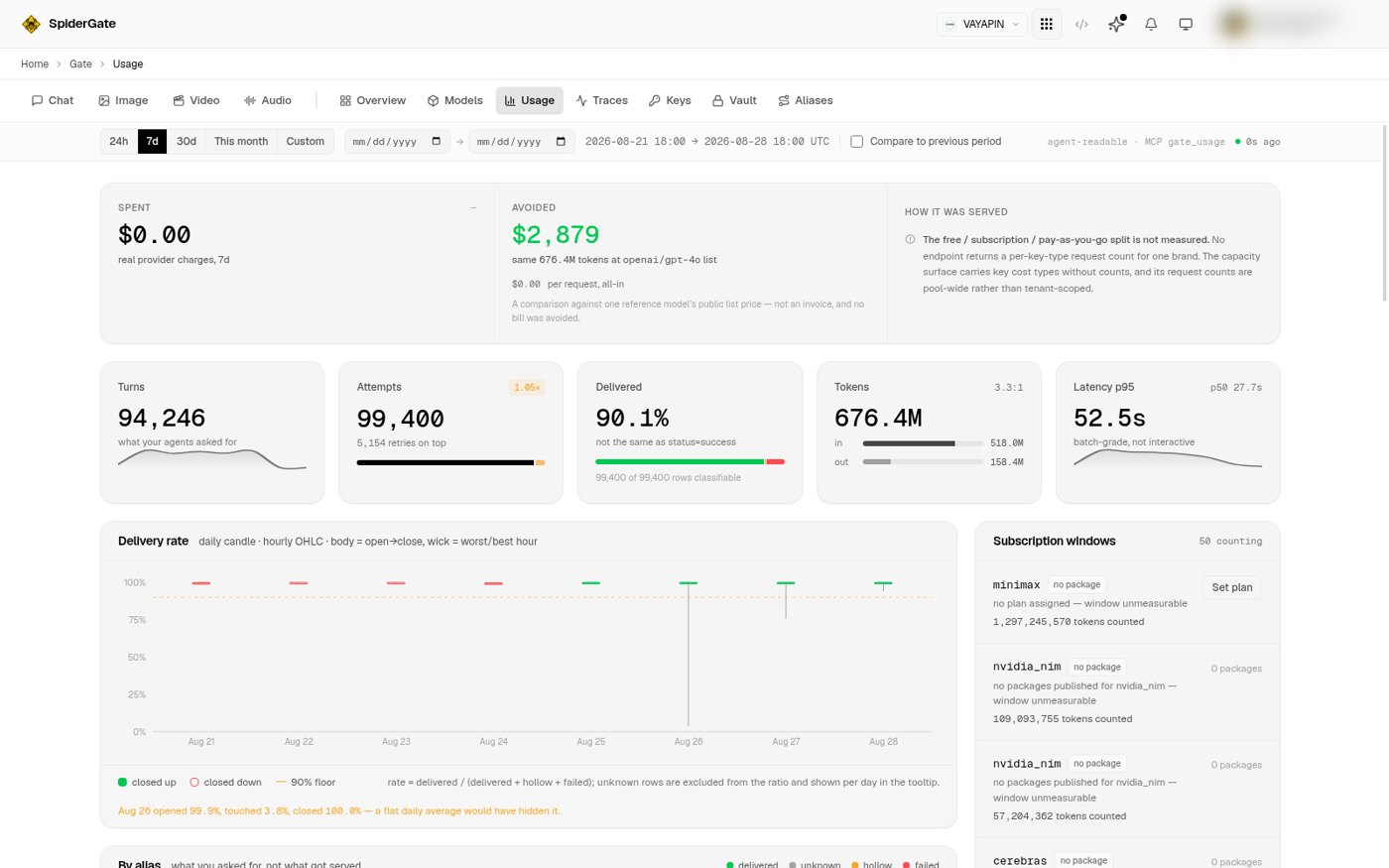Open the AI sparkle assistant icon
This screenshot has width=1389, height=868.
(x=1116, y=24)
